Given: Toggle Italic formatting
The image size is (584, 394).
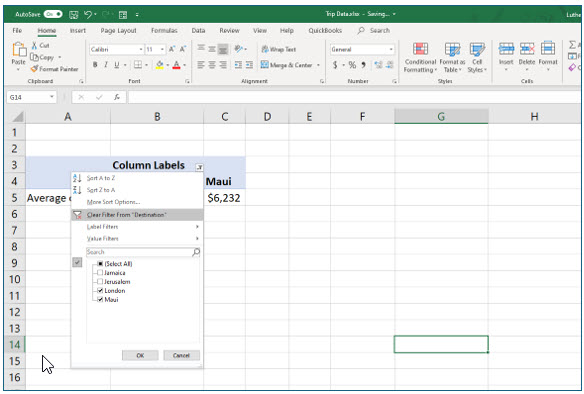Looking at the screenshot, I should click(106, 65).
